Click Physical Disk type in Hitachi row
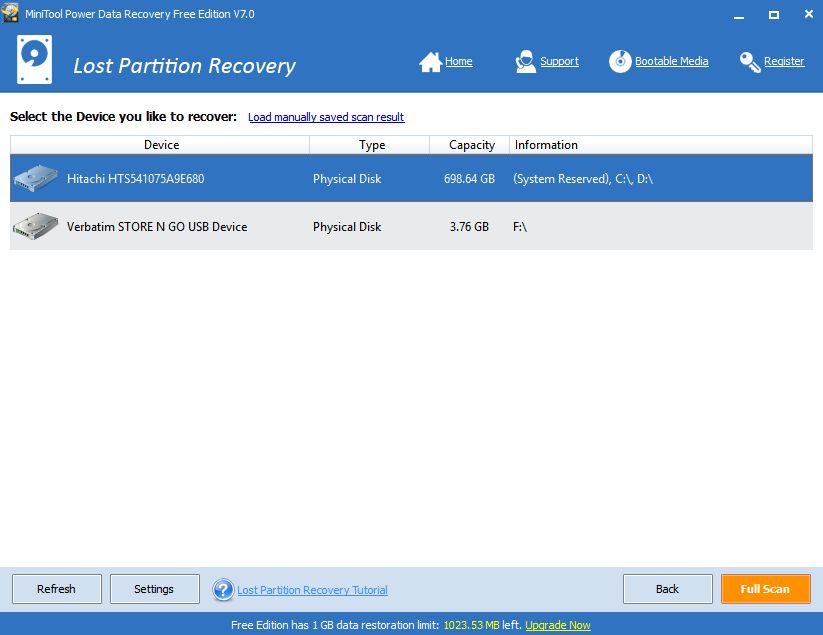Viewport: 823px width, 635px height. pyautogui.click(x=347, y=179)
